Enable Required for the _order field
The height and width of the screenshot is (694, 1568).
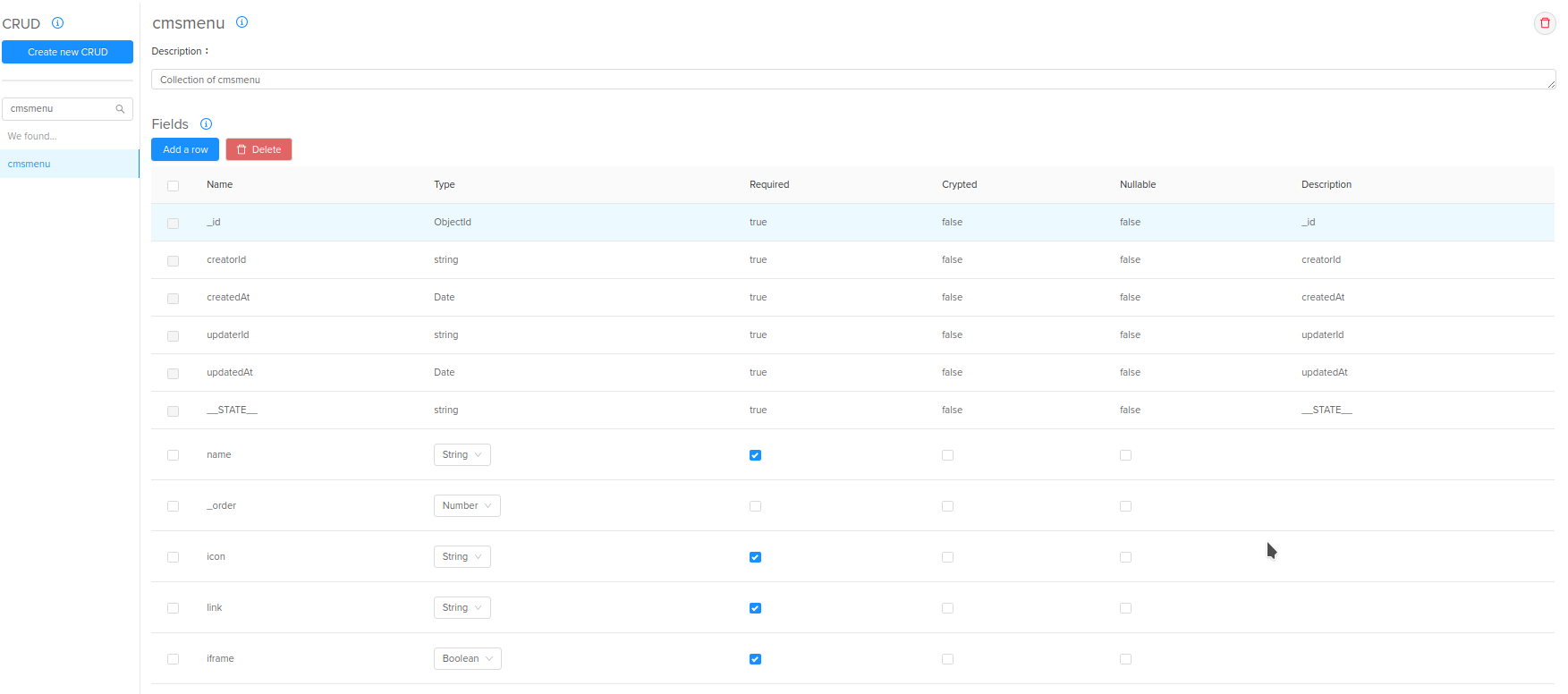[x=755, y=506]
